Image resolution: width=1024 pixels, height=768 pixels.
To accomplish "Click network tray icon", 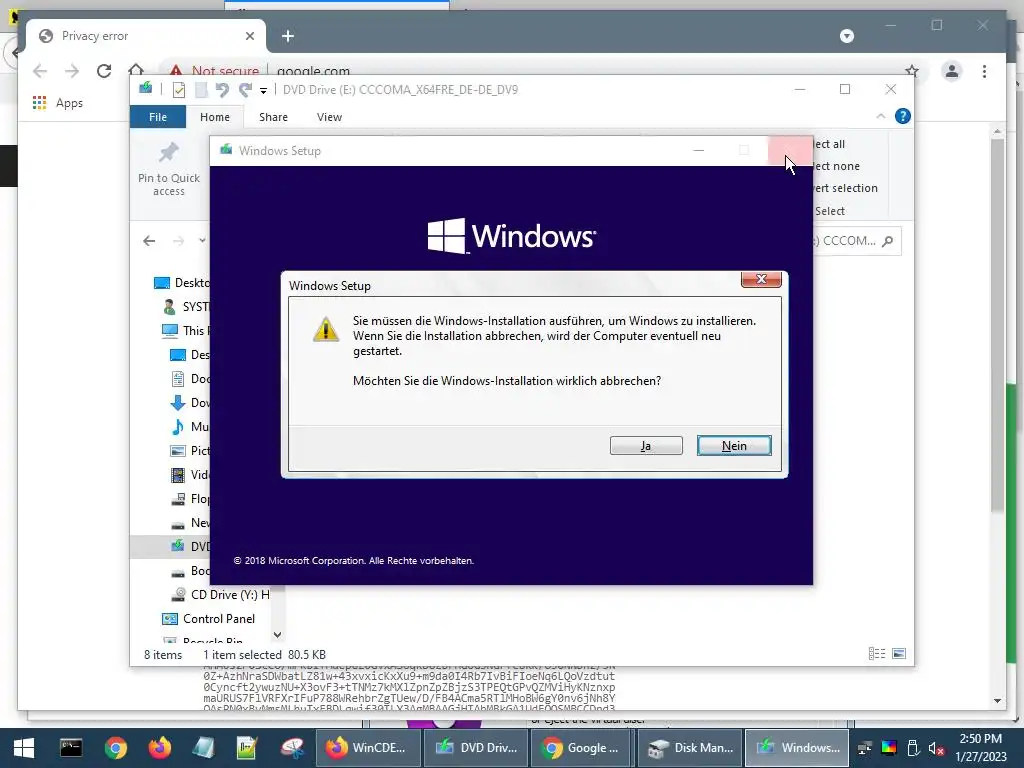I will point(865,748).
